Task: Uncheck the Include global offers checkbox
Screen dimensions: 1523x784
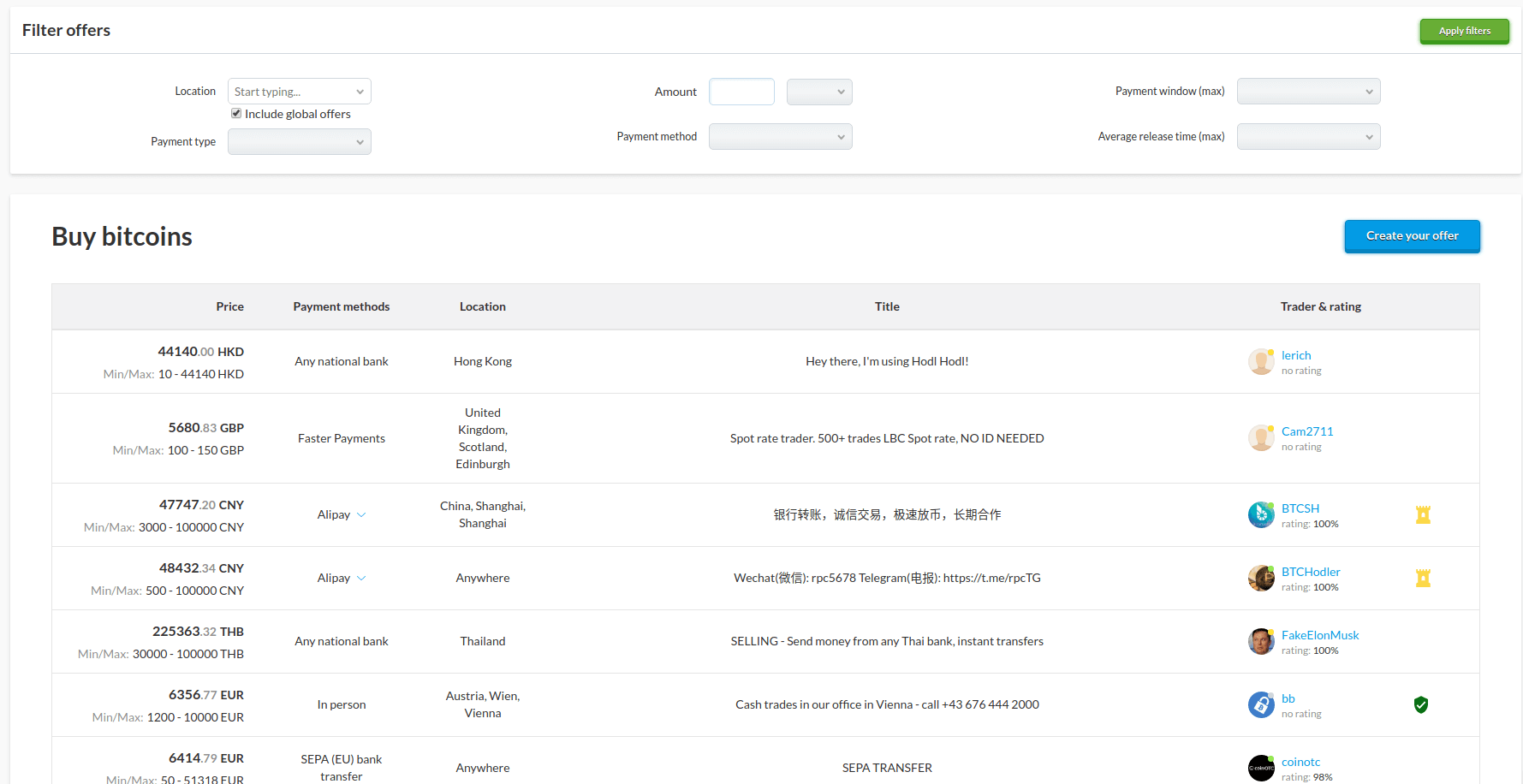Action: click(235, 113)
